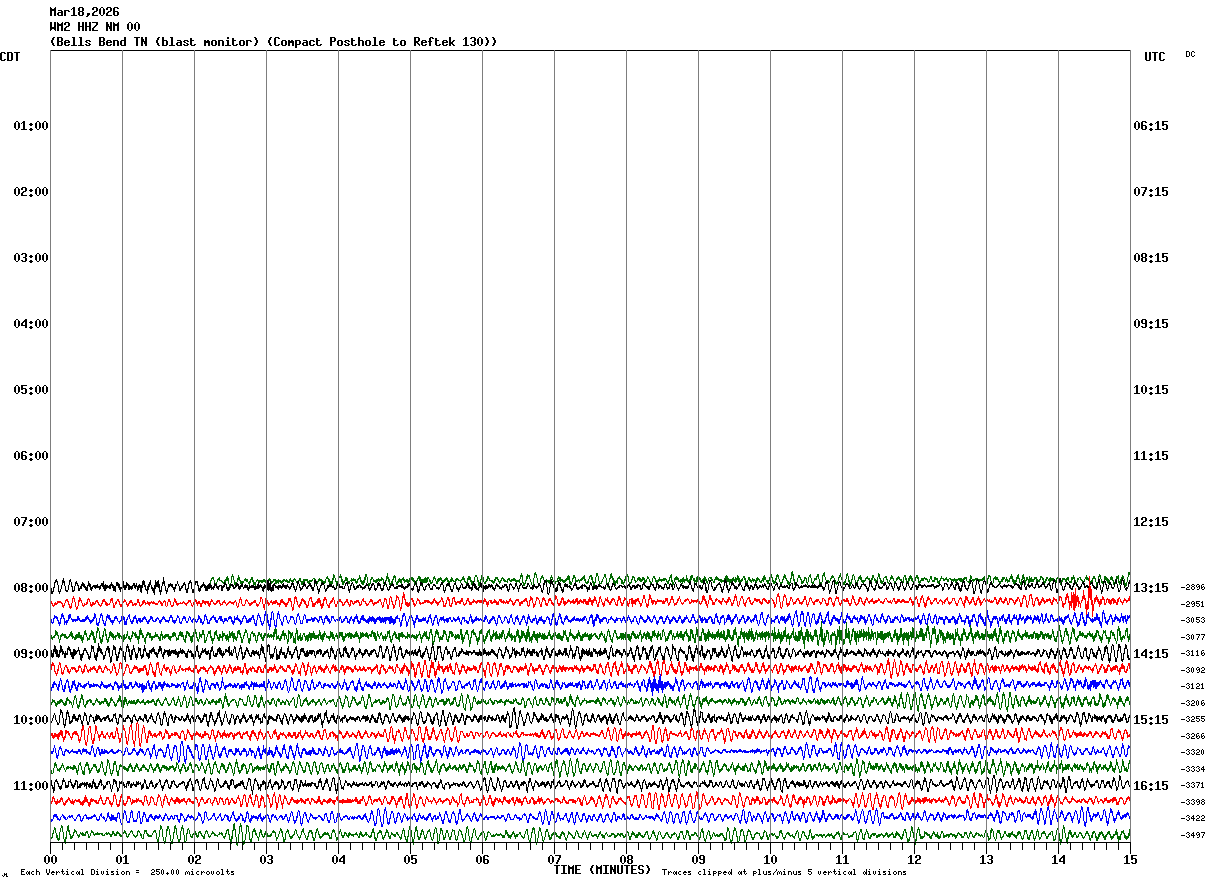1210x886 pixels.
Task: Click minute tick label '09' on time axis
Action: pos(698,860)
